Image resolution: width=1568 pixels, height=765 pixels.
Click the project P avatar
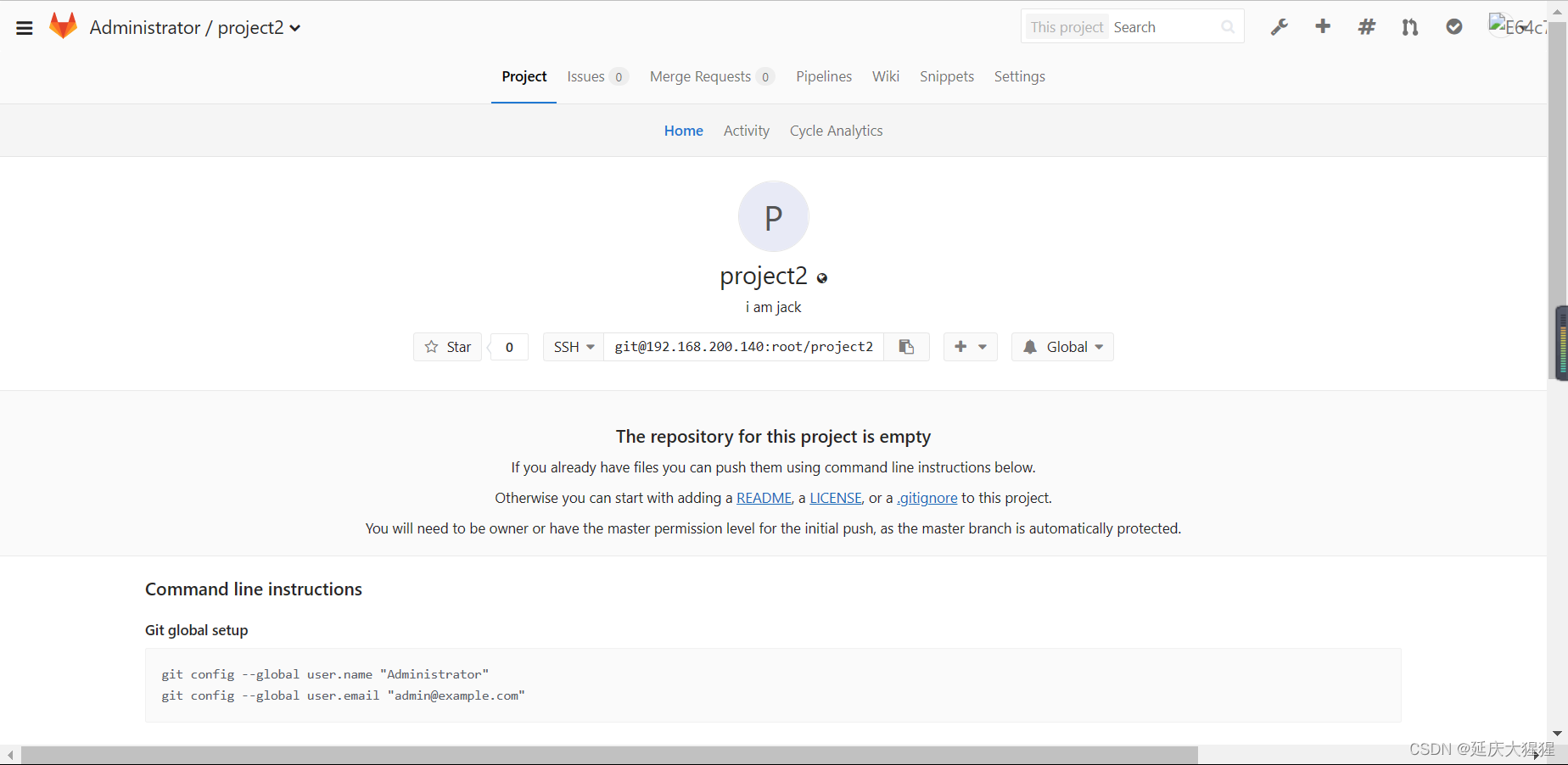point(773,216)
